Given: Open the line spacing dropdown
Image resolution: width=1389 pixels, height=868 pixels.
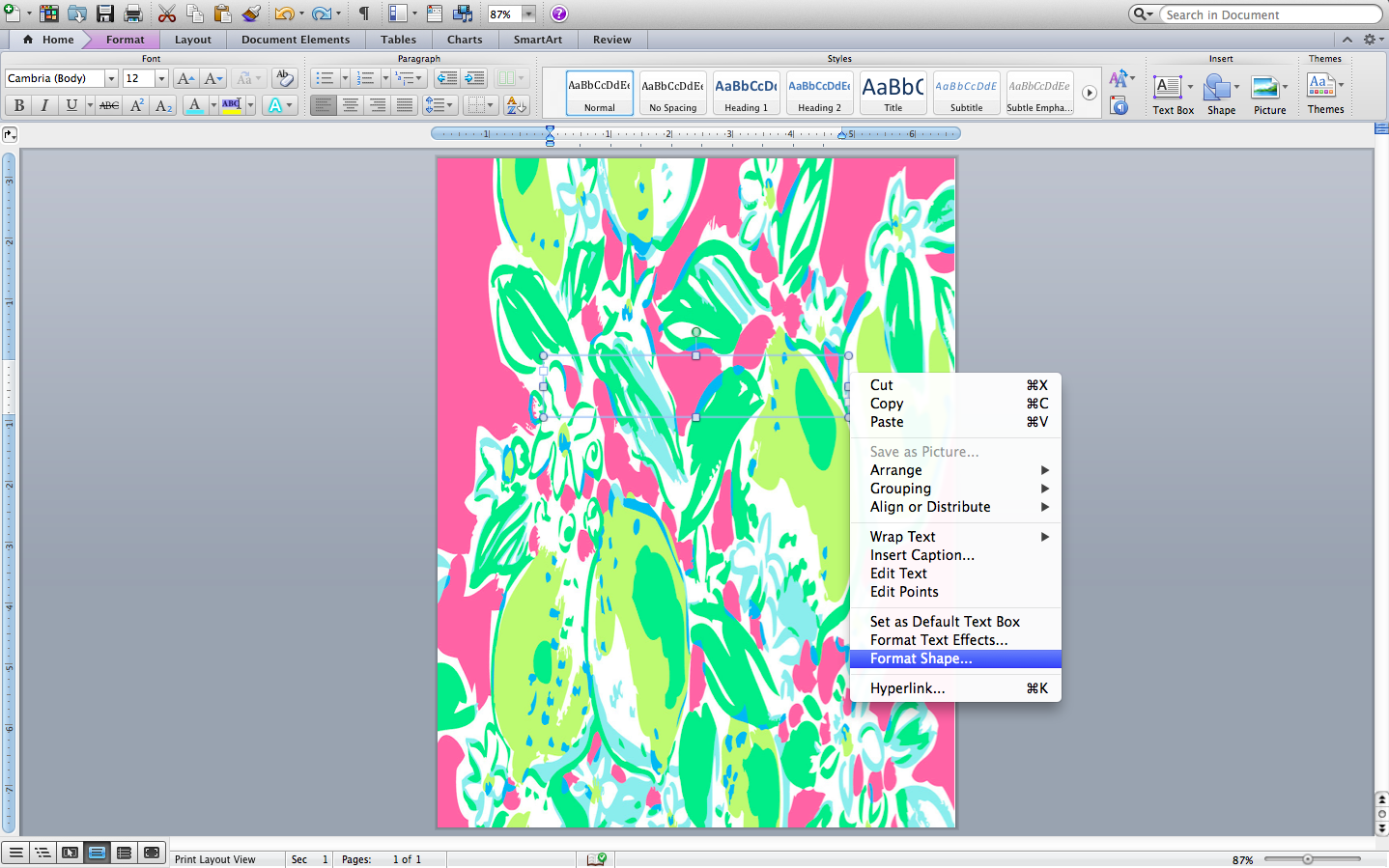Looking at the screenshot, I should [x=439, y=105].
